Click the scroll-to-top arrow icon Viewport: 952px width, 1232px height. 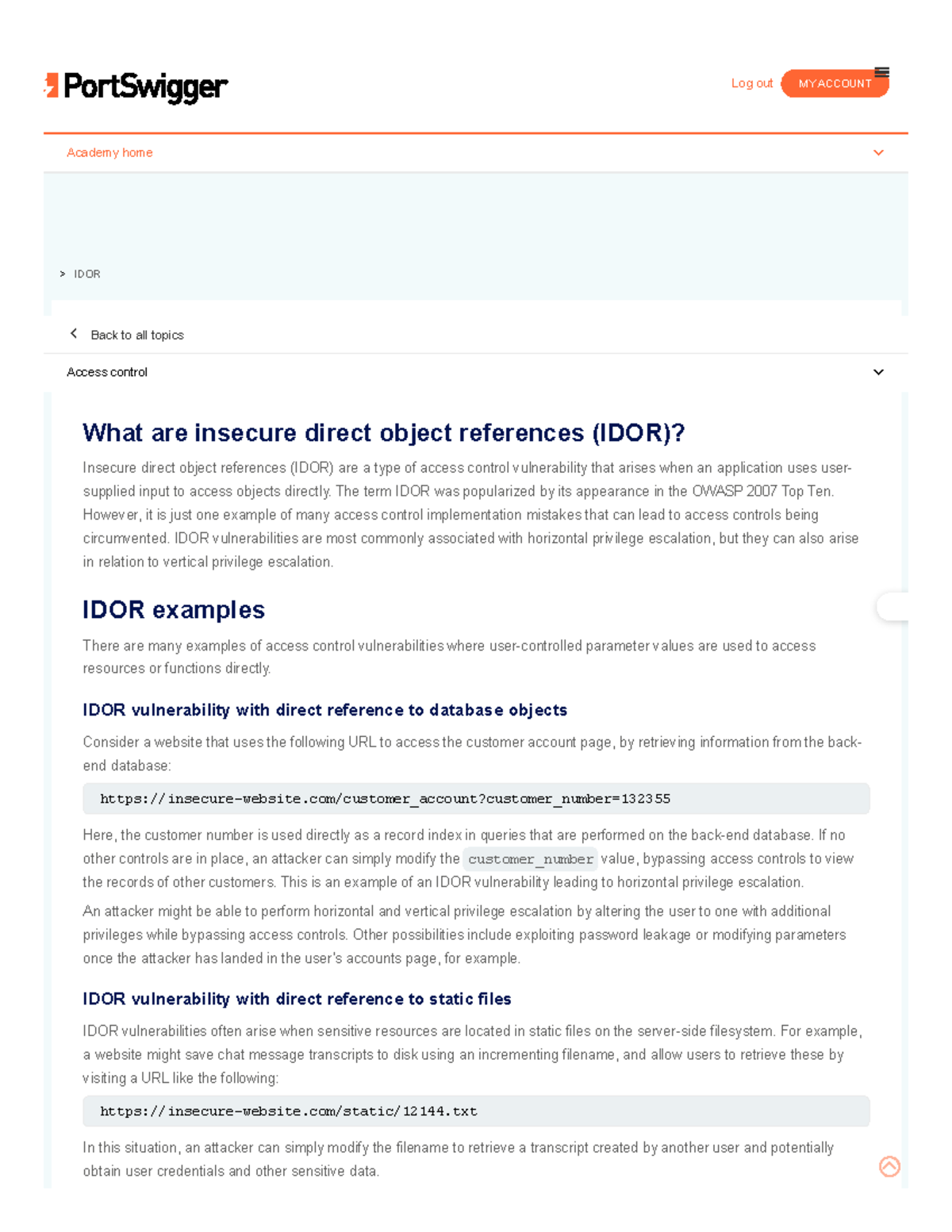[x=889, y=1167]
